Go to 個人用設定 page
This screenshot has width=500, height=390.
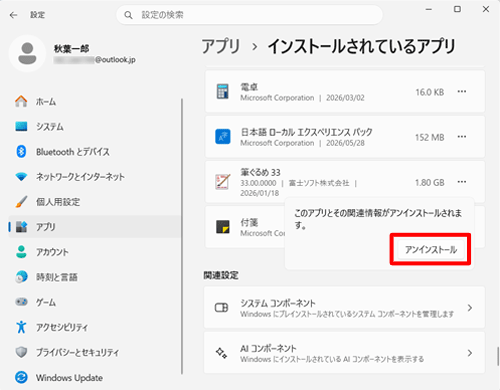95,202
